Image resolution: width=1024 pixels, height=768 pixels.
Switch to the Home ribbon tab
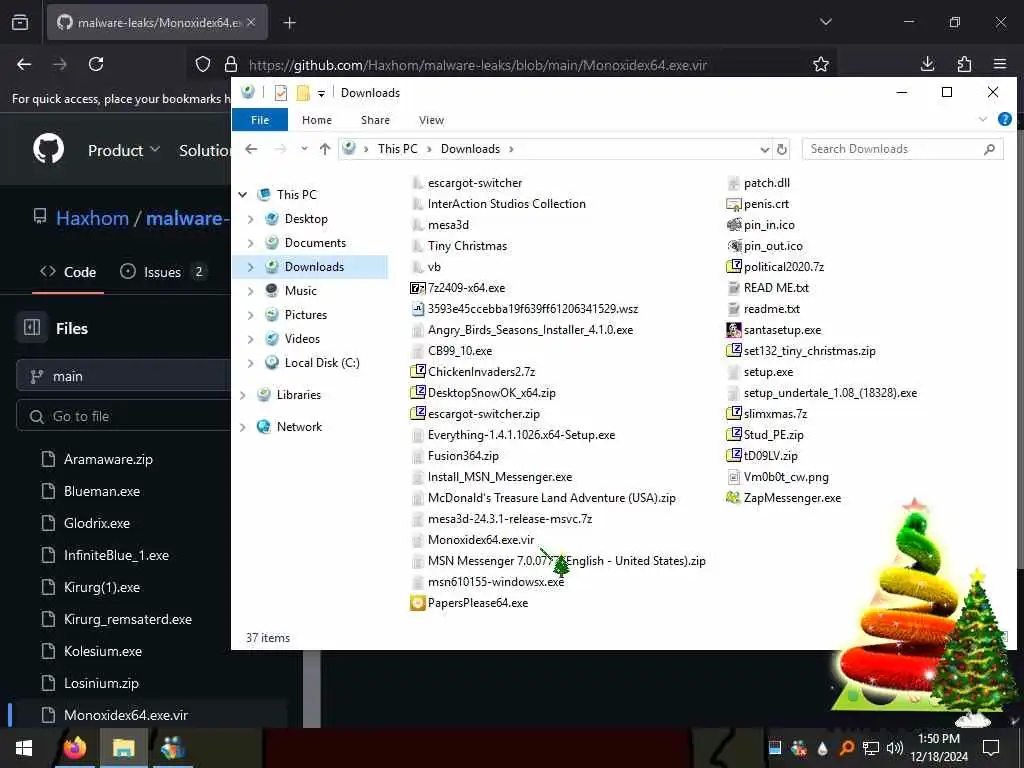pos(317,120)
